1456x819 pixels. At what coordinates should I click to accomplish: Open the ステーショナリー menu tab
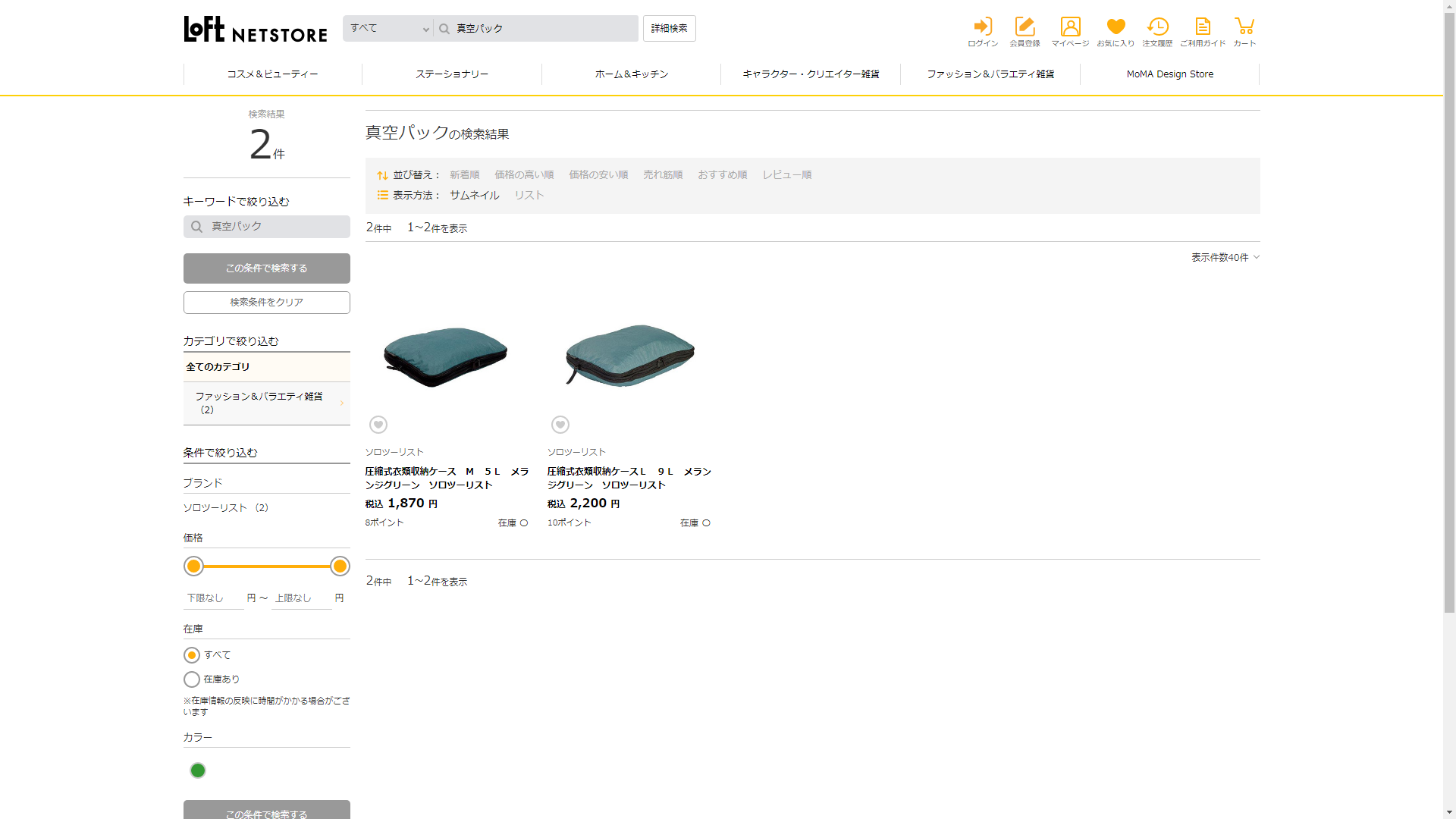452,74
